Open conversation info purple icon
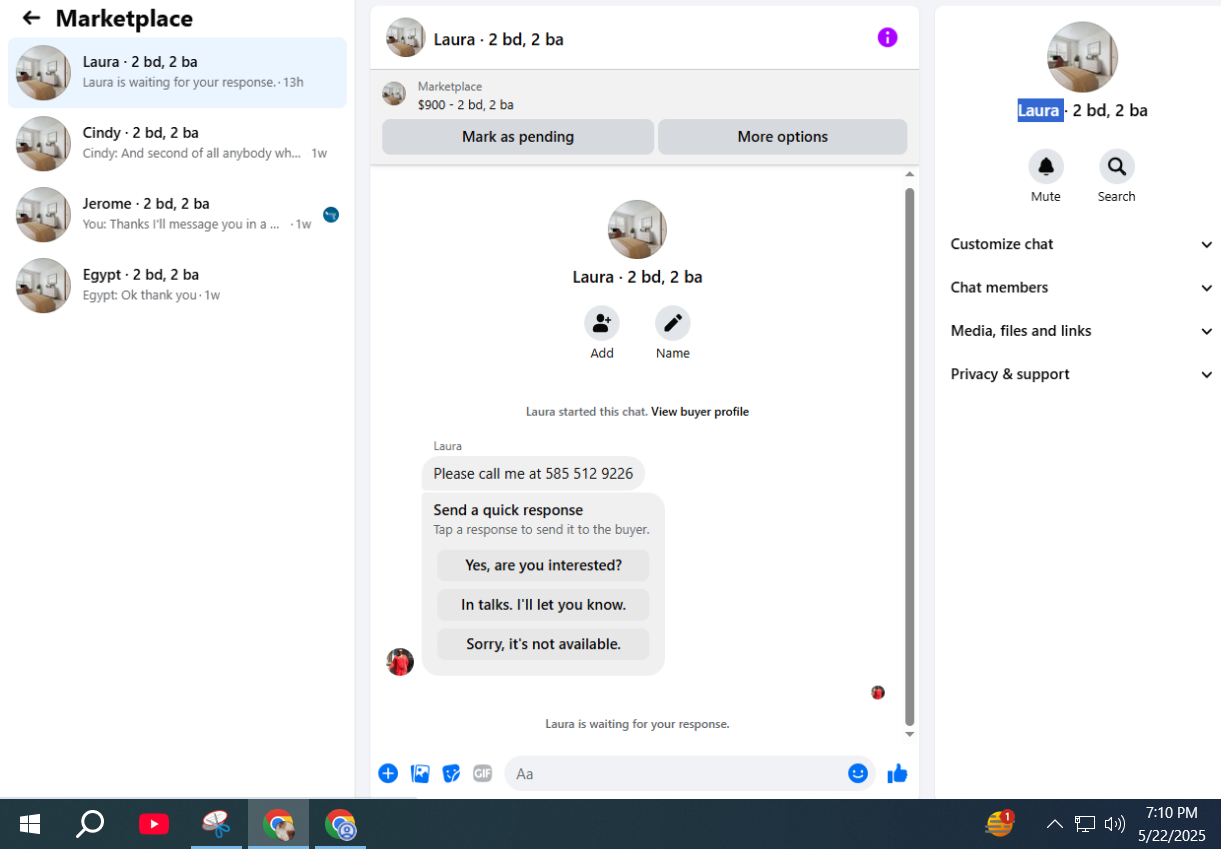Screen dimensions: 1221x849 [887, 38]
